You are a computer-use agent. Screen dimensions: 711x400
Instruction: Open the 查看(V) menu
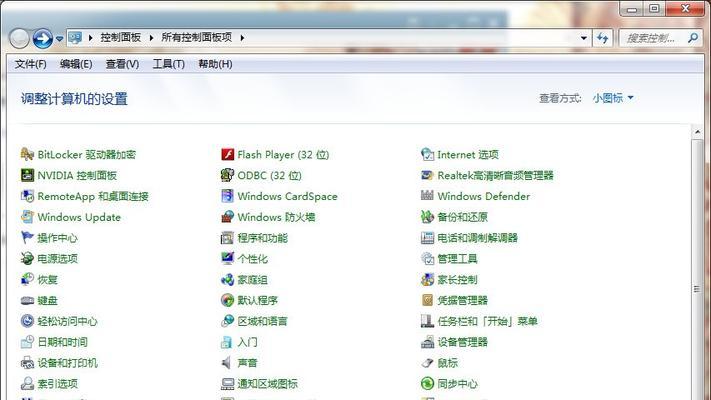(x=122, y=64)
